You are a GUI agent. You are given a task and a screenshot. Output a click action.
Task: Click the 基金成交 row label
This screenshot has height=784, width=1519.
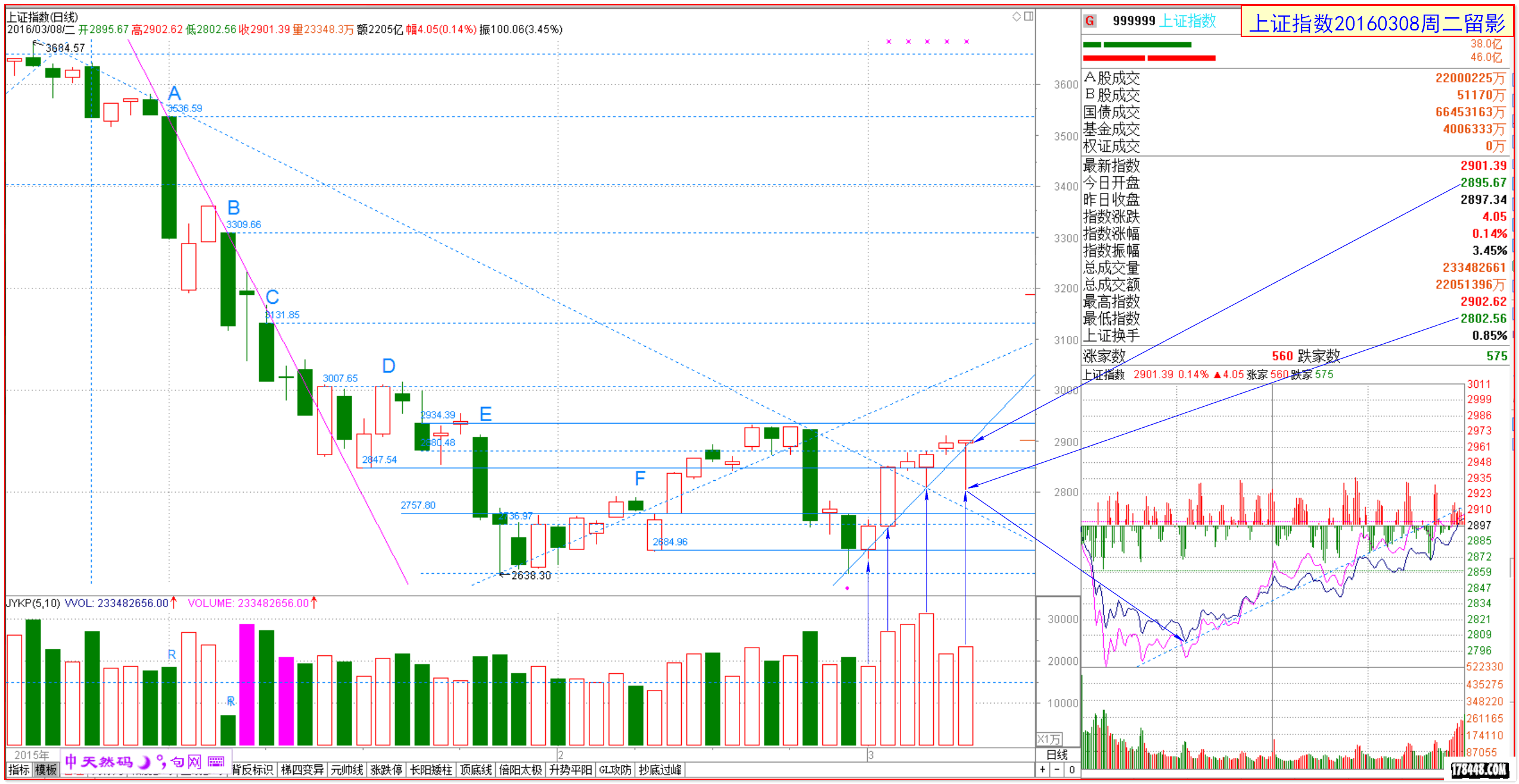tap(1111, 129)
